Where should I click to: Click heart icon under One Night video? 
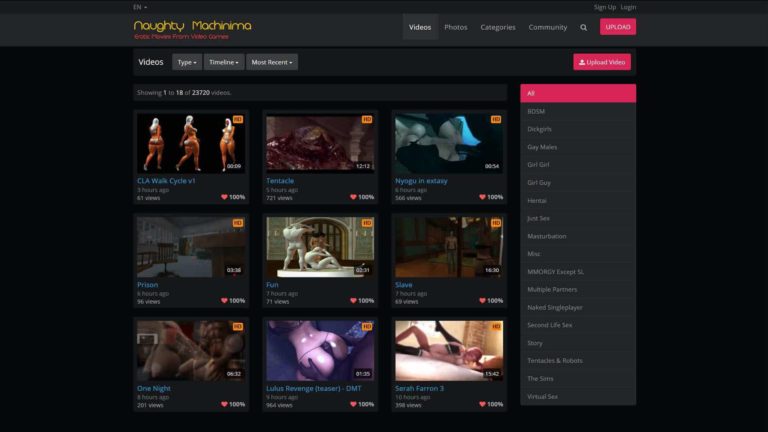(x=224, y=404)
